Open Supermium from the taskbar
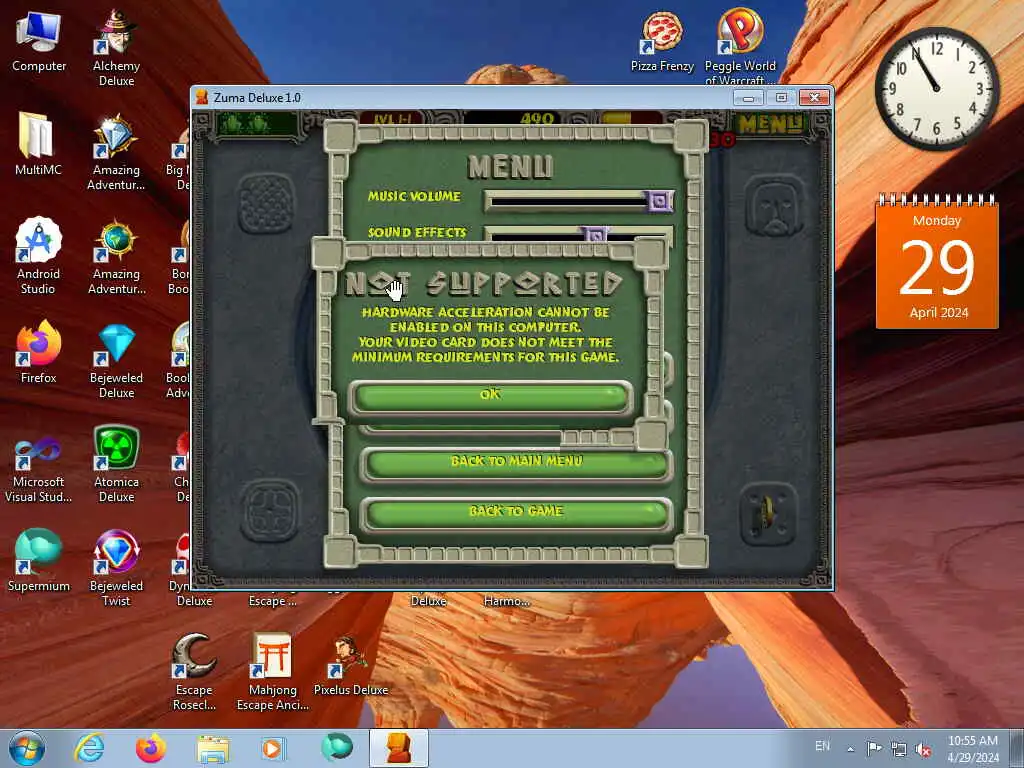 tap(336, 748)
